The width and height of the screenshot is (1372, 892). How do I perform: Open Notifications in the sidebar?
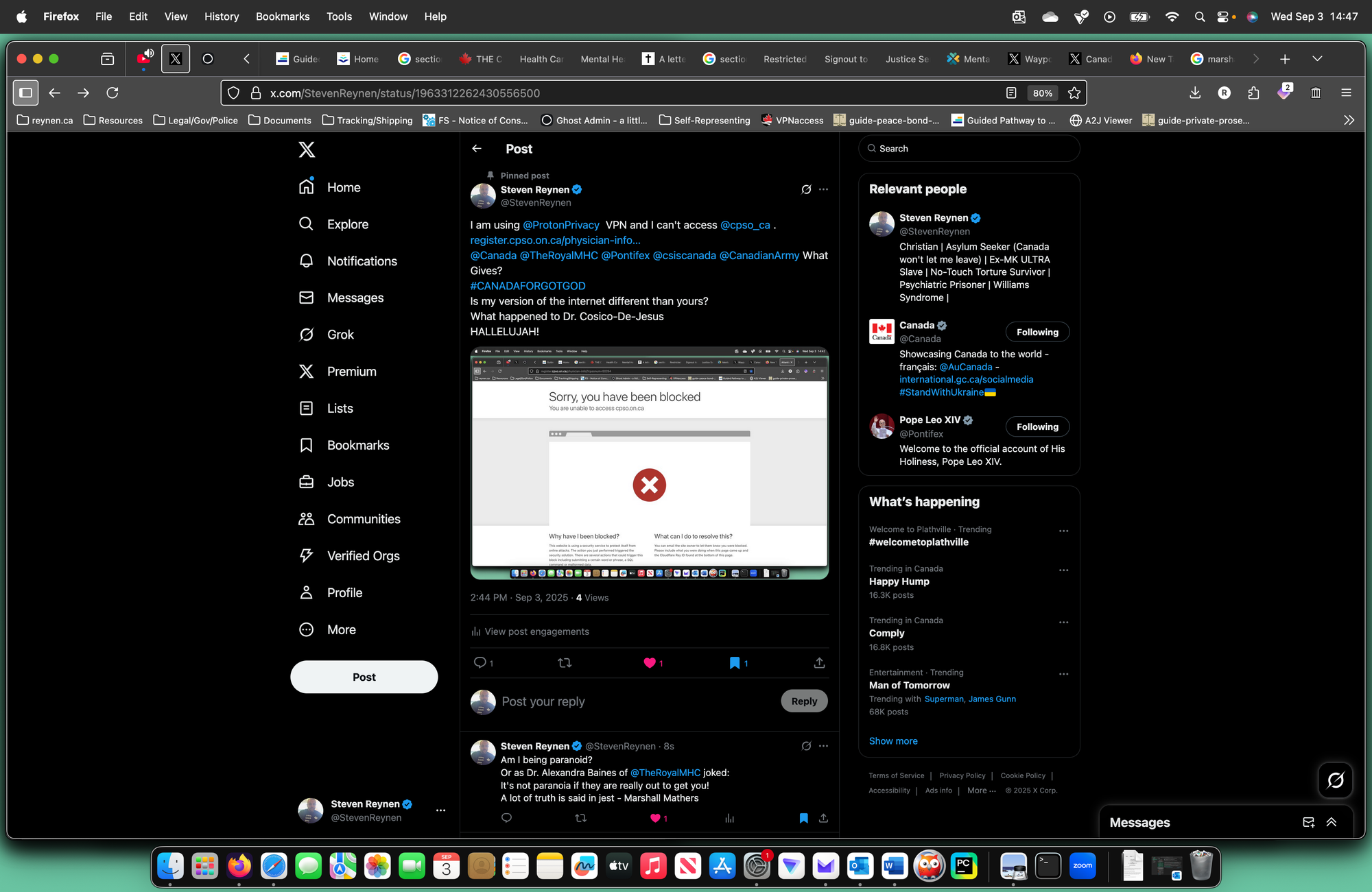pos(348,261)
